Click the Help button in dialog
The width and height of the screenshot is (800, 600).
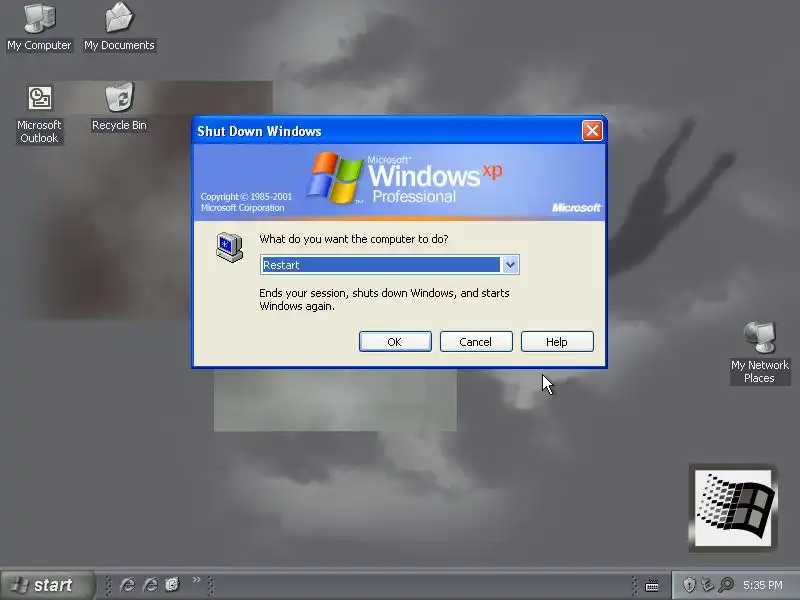(x=557, y=342)
